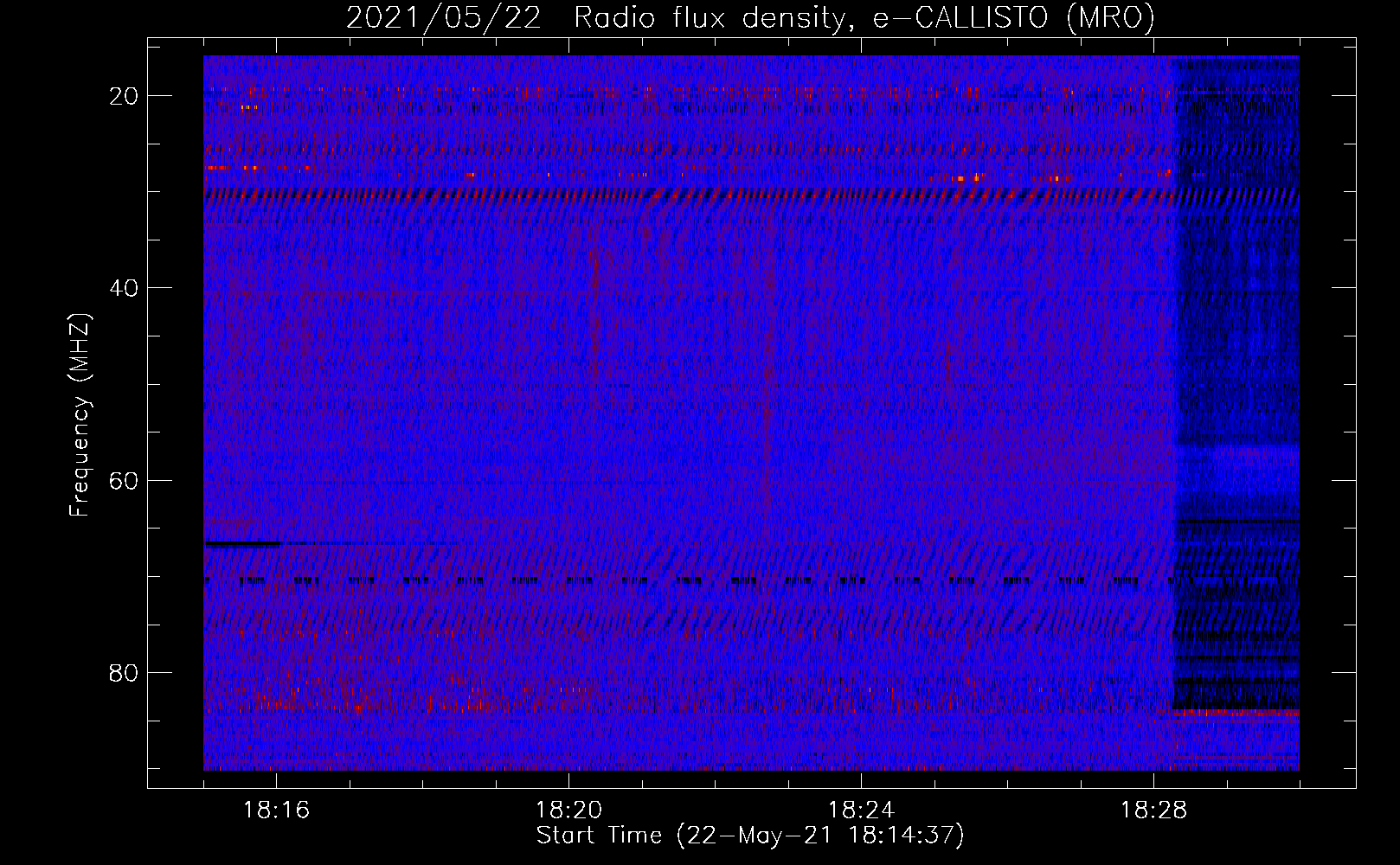This screenshot has height=865, width=1400.
Task: Click the 'Start Time (22-May-21 18:14:37)' label
Action: [750, 836]
